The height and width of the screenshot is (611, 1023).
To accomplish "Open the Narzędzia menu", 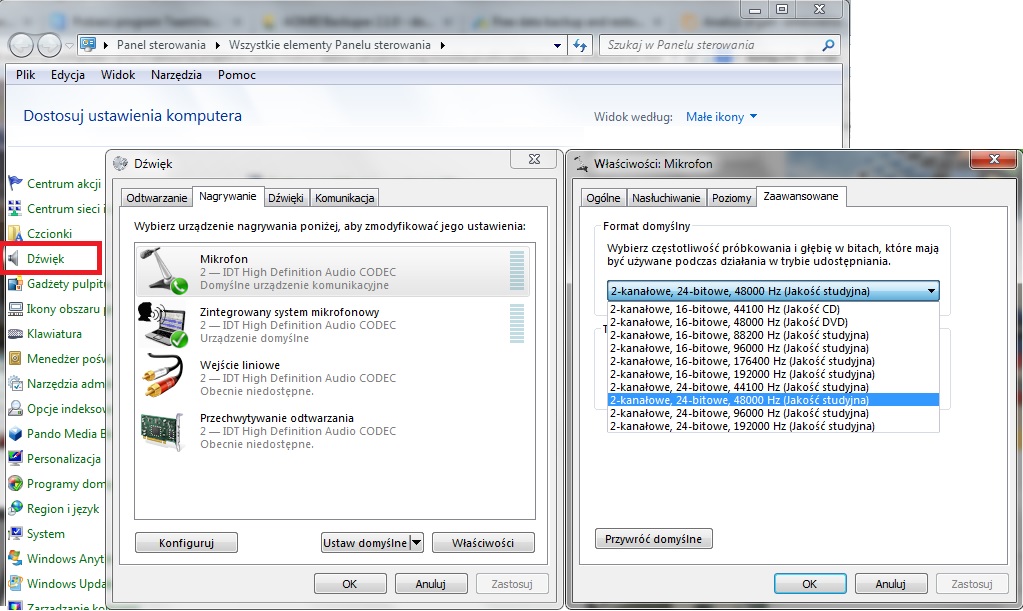I will 176,75.
